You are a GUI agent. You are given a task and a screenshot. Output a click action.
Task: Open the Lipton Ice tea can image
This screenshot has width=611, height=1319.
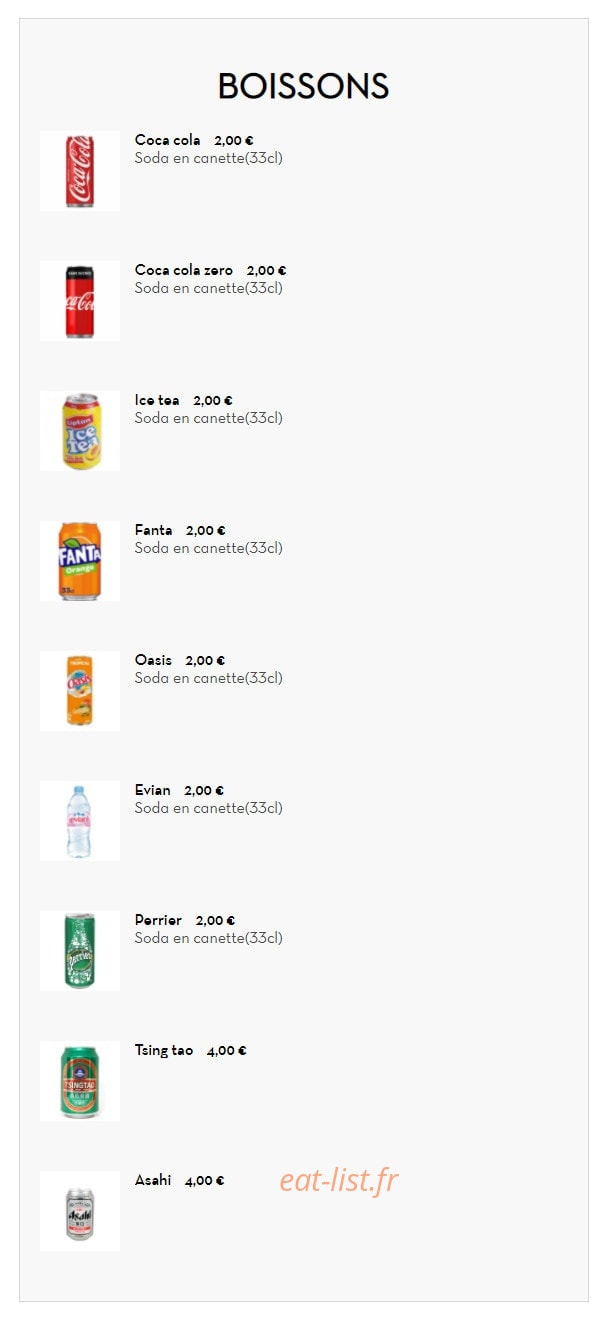(x=80, y=431)
